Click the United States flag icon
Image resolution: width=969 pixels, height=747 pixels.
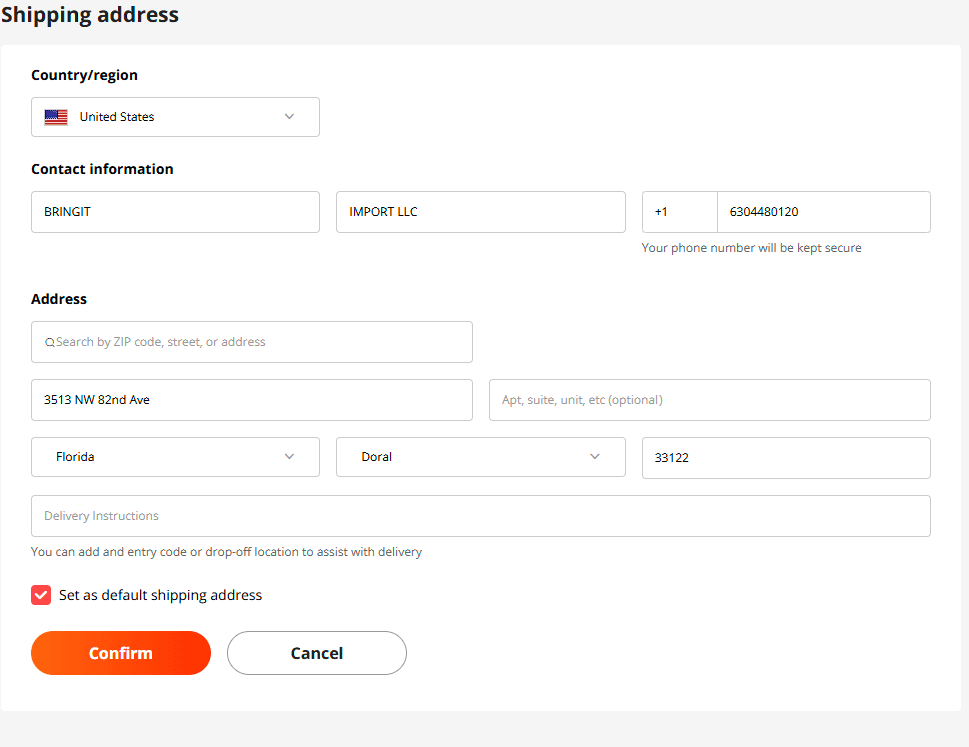click(56, 117)
